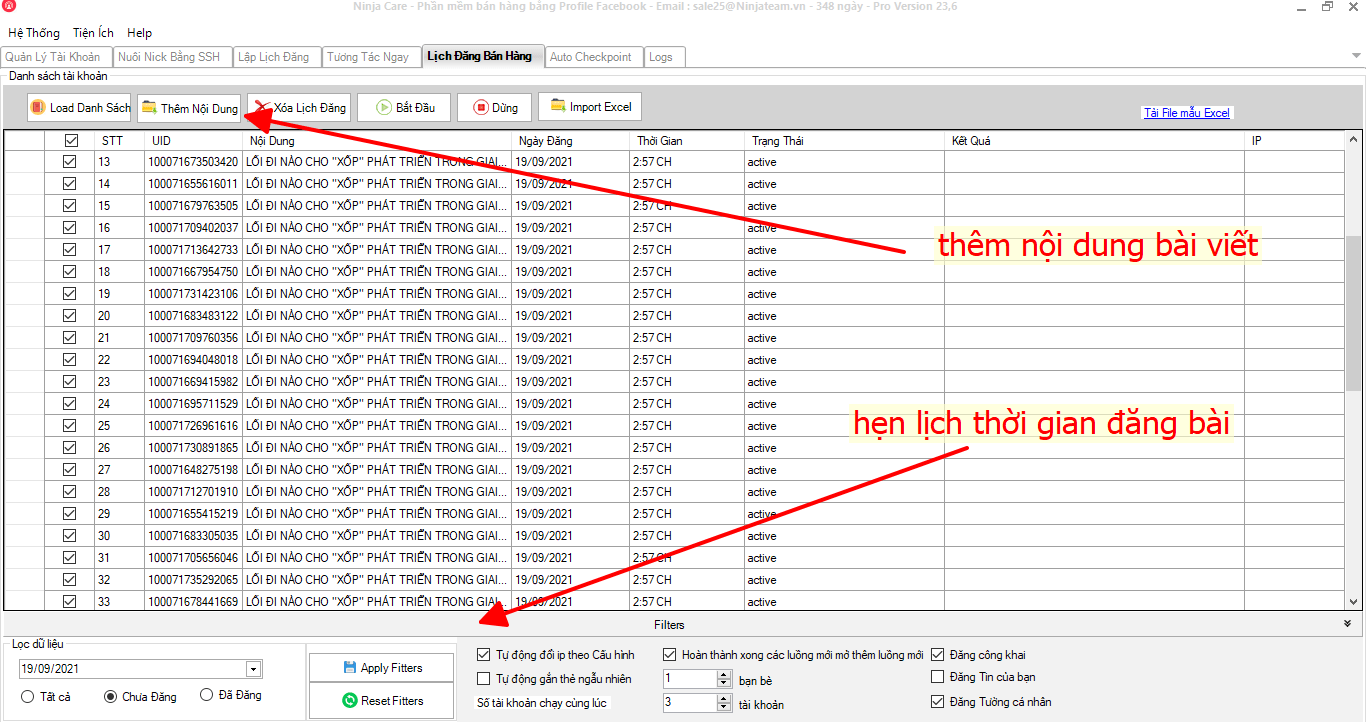The width and height of the screenshot is (1366, 722).
Task: Open the Help menu
Action: tap(140, 33)
